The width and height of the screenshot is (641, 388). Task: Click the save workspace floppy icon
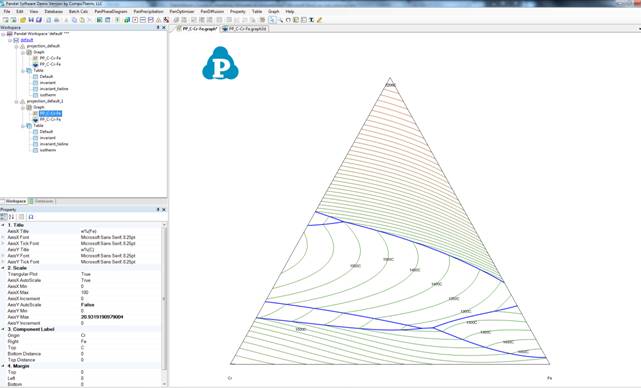click(31, 20)
